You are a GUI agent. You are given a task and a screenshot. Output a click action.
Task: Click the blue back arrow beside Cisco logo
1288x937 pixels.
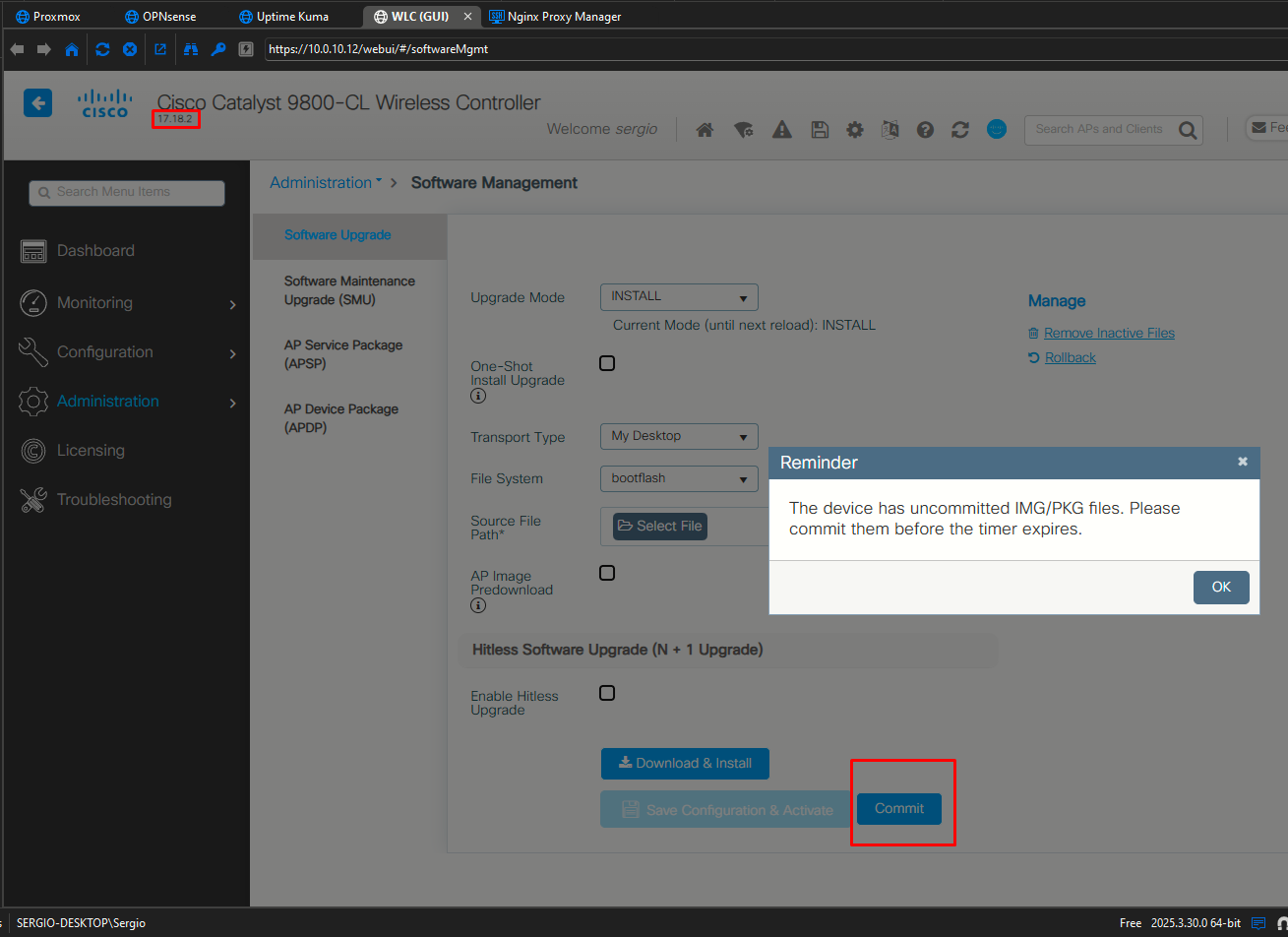pos(37,102)
